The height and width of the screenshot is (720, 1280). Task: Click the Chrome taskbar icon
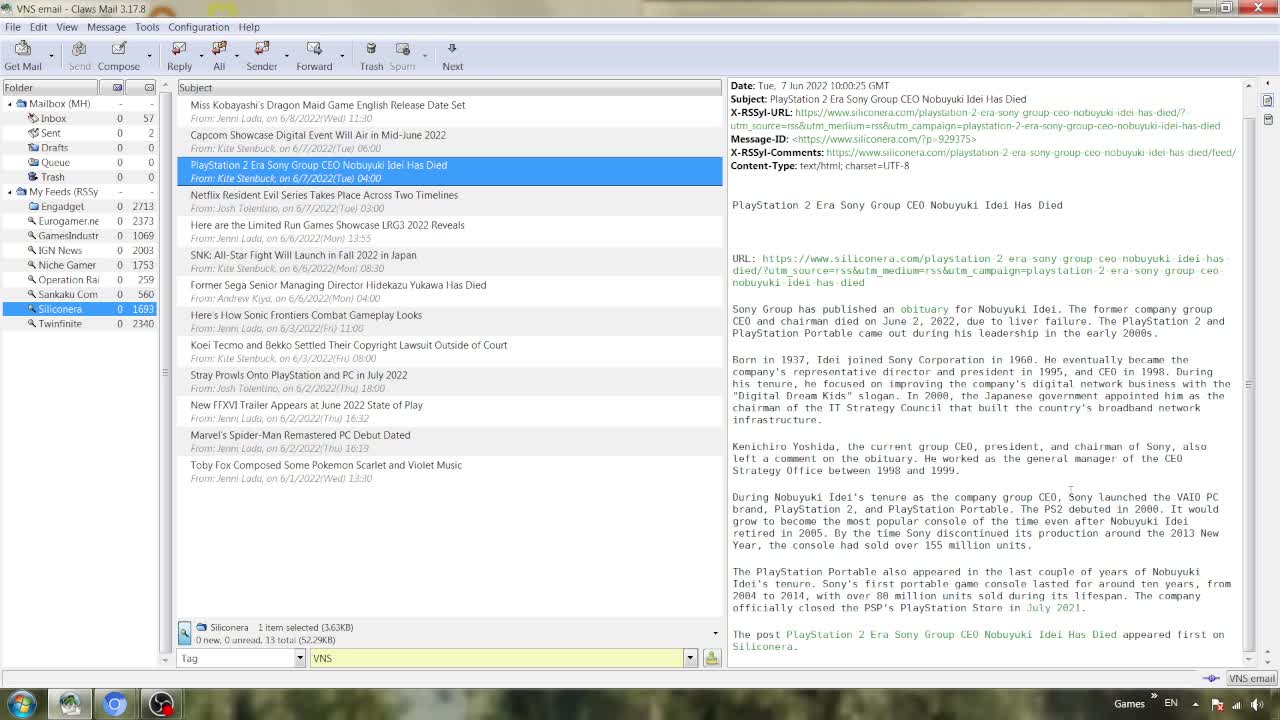coord(114,704)
